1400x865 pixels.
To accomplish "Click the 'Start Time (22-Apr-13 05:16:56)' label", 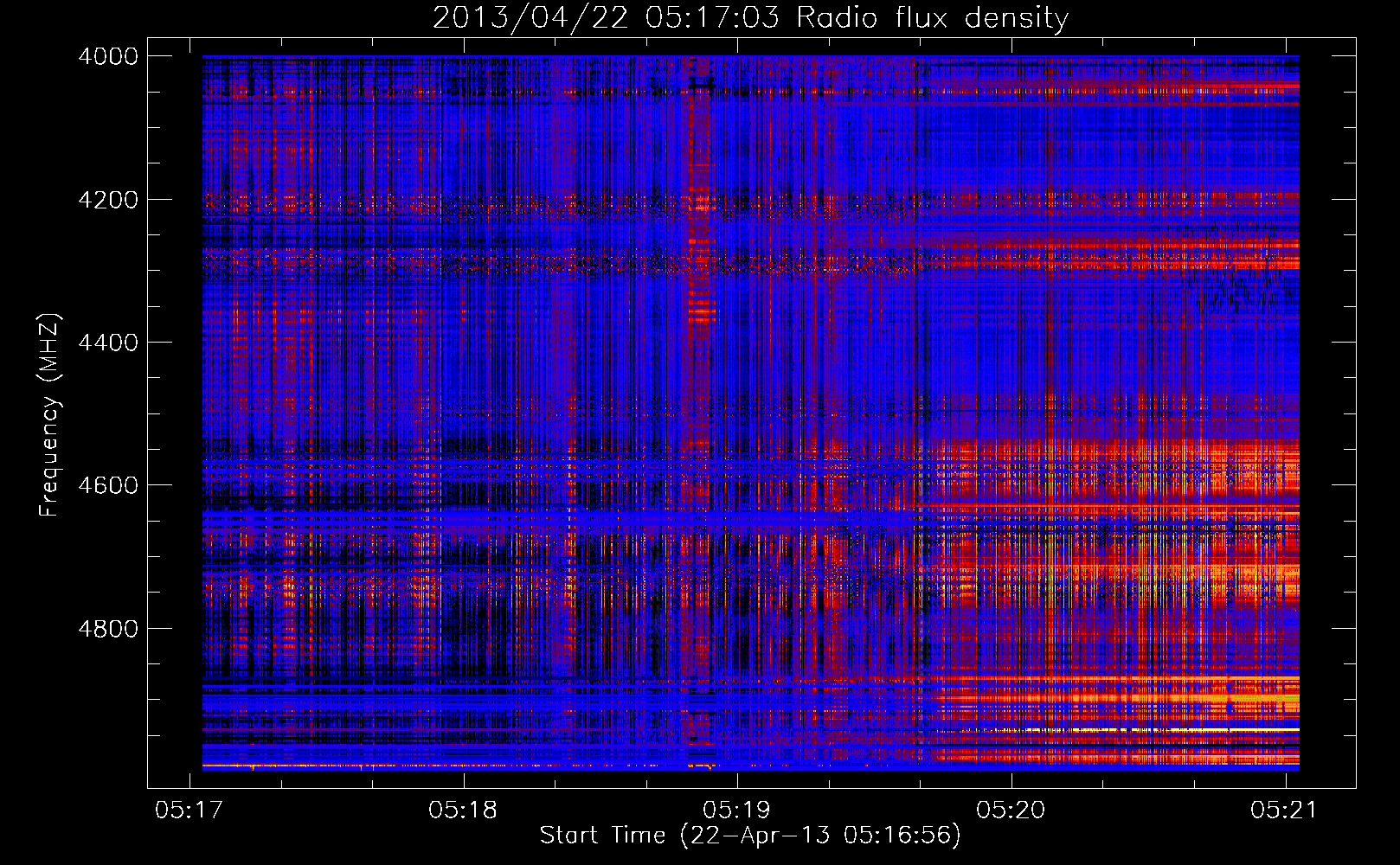I will click(750, 836).
